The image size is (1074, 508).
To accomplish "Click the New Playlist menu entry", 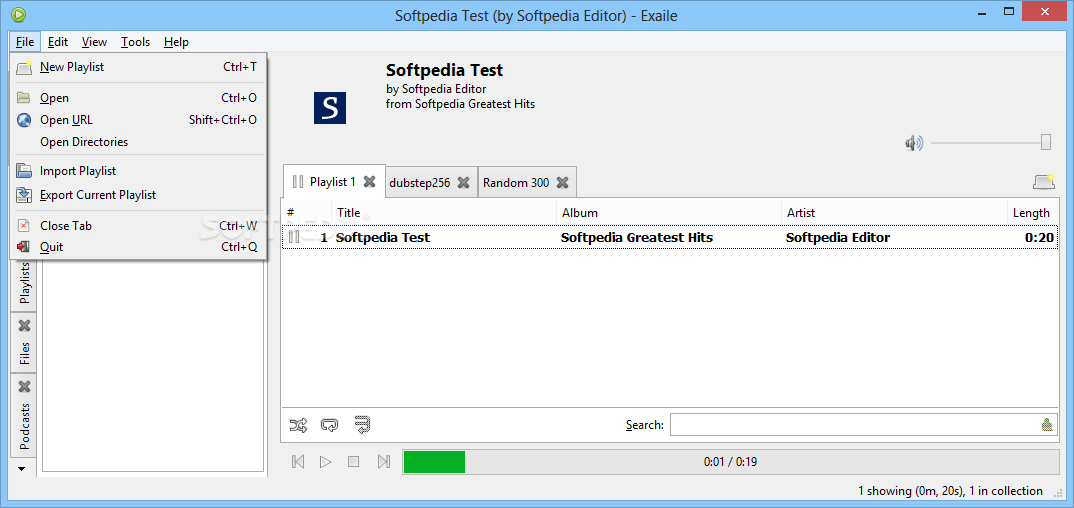I will [138, 67].
